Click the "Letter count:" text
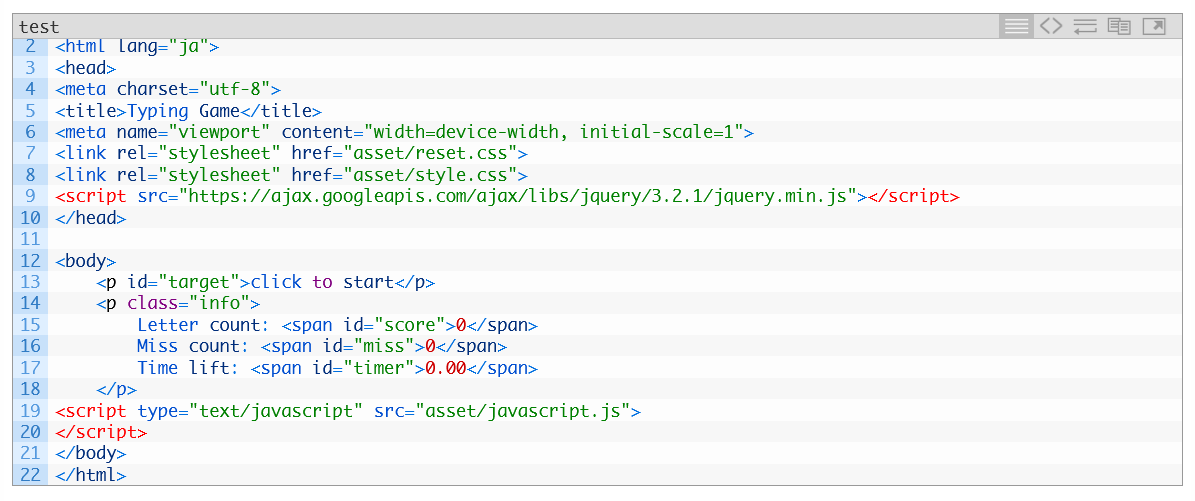1195x501 pixels. pos(204,325)
